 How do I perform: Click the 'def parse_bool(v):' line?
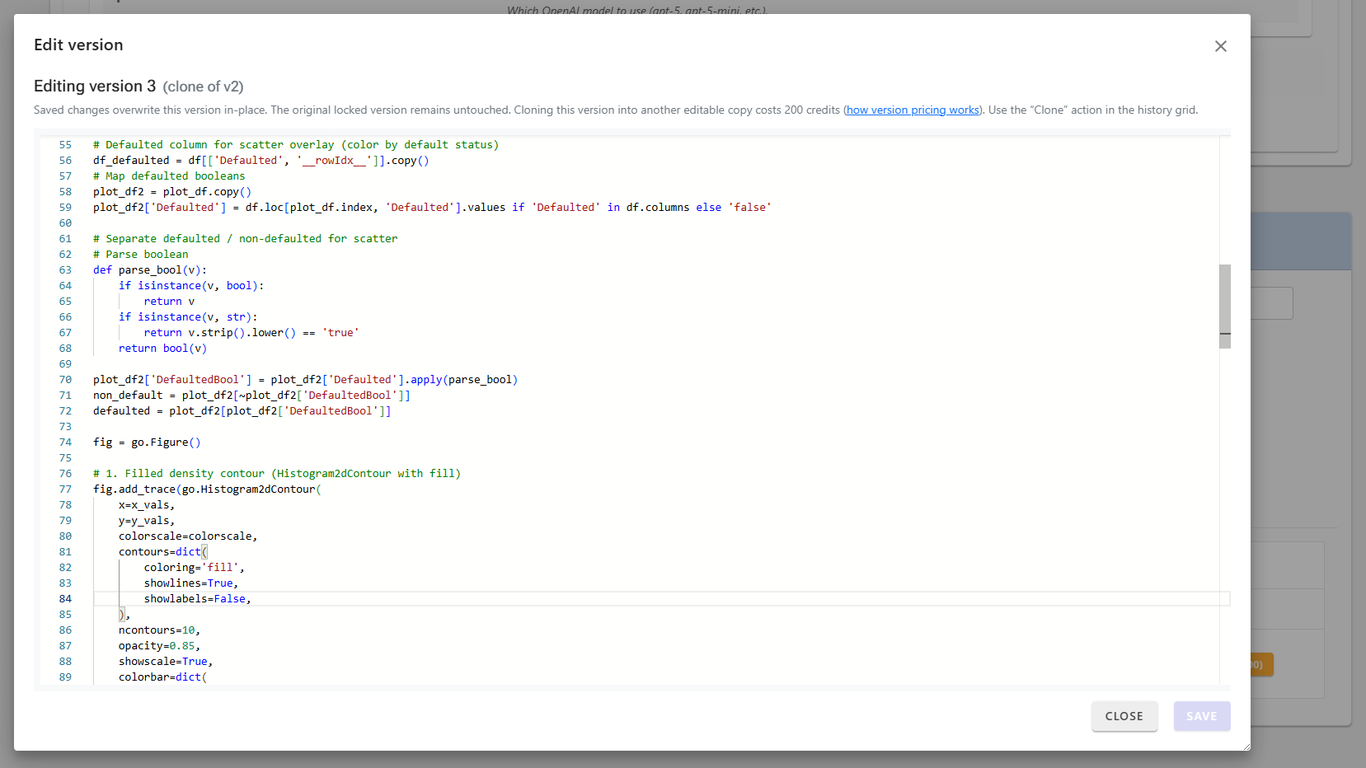[x=150, y=270]
